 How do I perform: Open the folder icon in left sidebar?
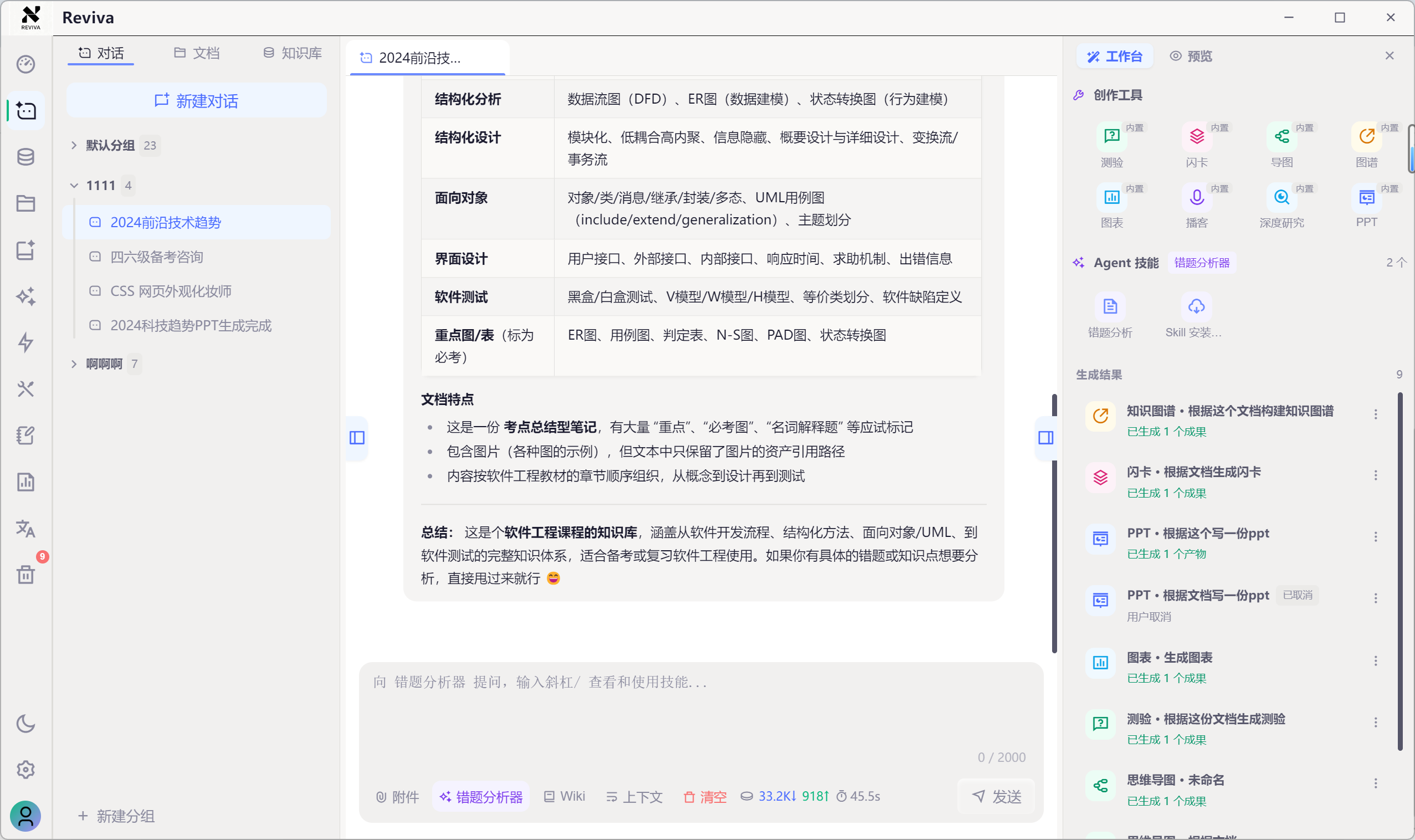25,203
